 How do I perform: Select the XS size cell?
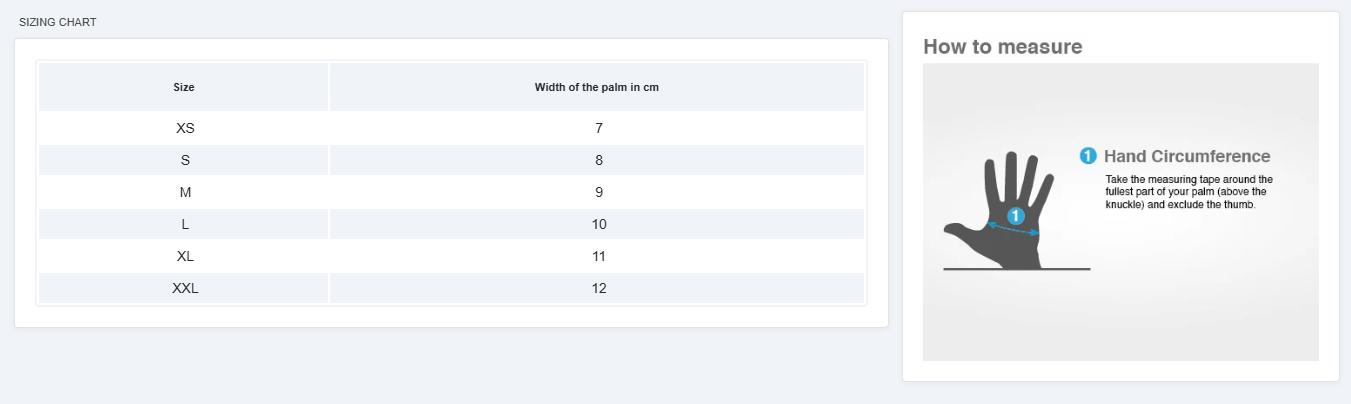[x=185, y=128]
